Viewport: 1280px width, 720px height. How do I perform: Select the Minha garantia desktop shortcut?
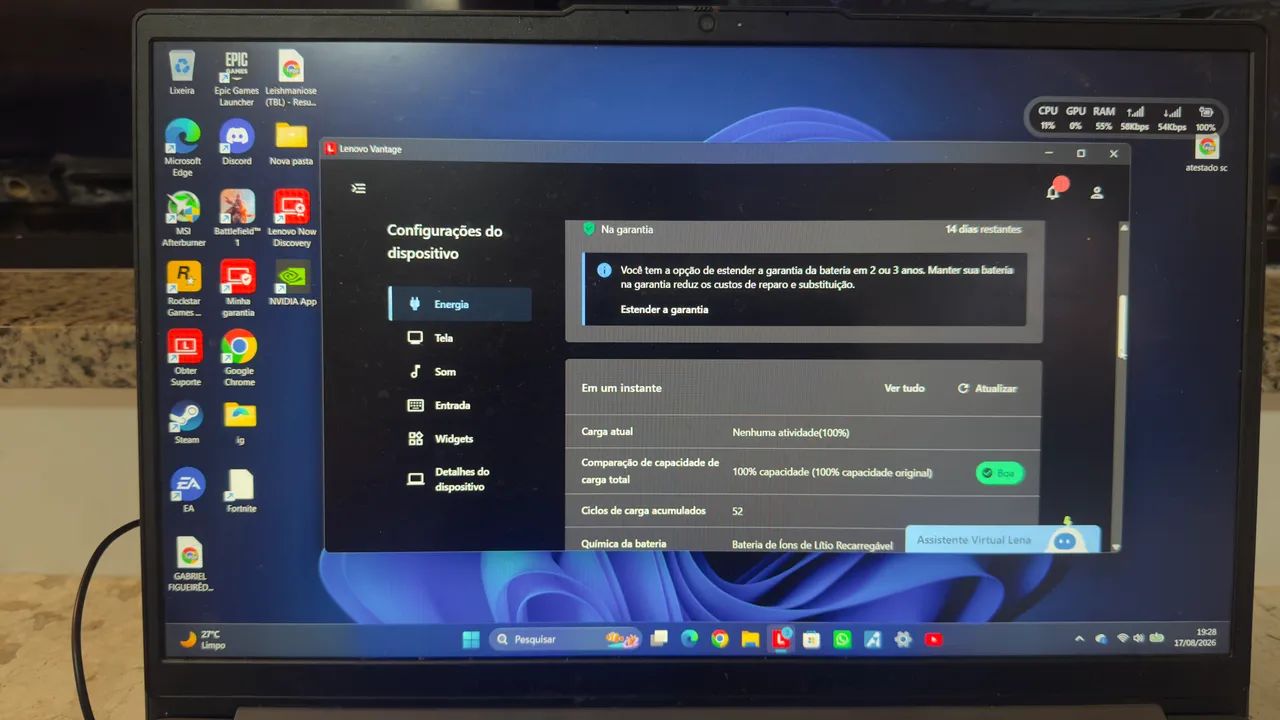point(238,289)
